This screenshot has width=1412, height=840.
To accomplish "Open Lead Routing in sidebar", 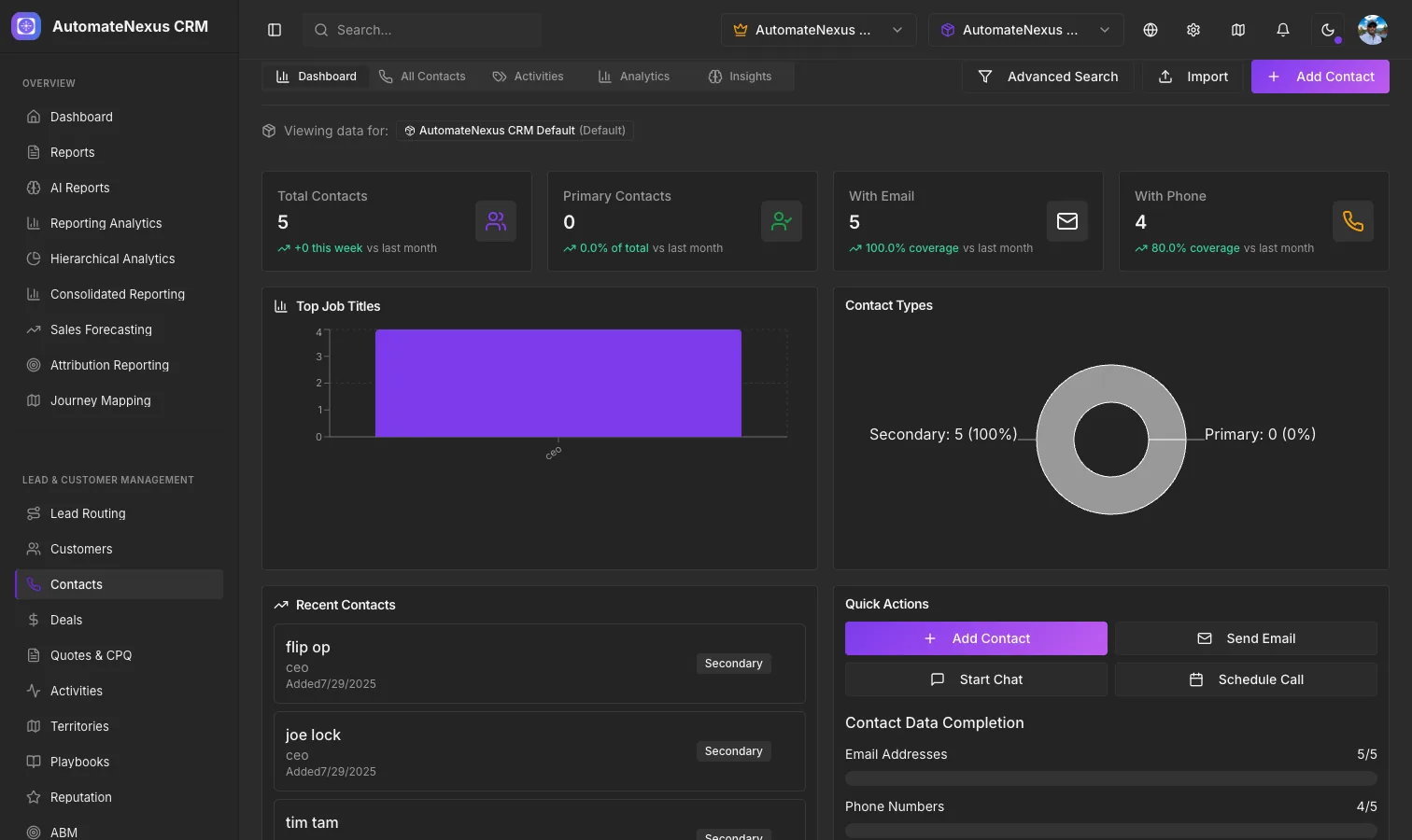I will click(x=120, y=513).
